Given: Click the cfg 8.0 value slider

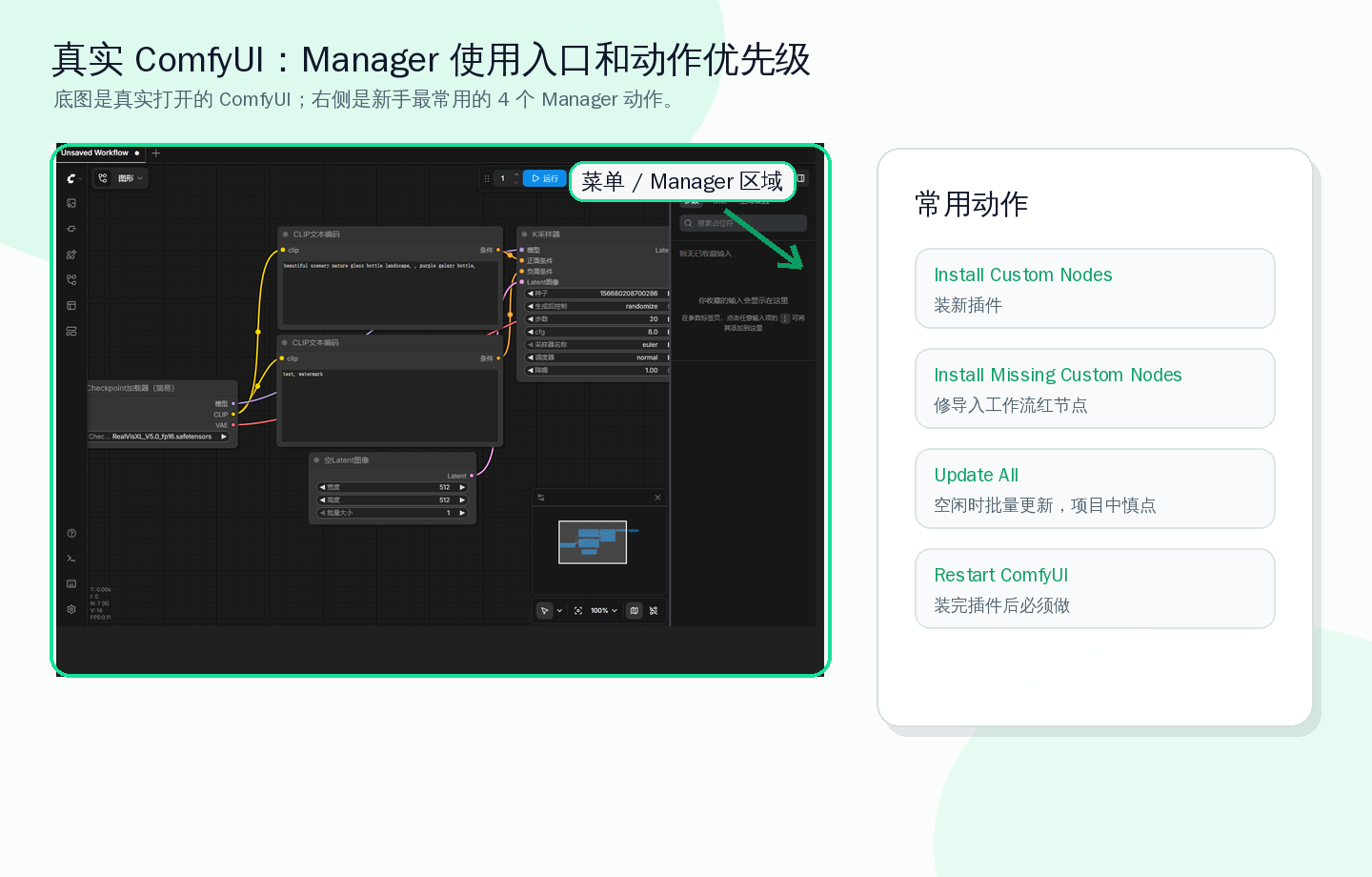Looking at the screenshot, I should click(597, 332).
